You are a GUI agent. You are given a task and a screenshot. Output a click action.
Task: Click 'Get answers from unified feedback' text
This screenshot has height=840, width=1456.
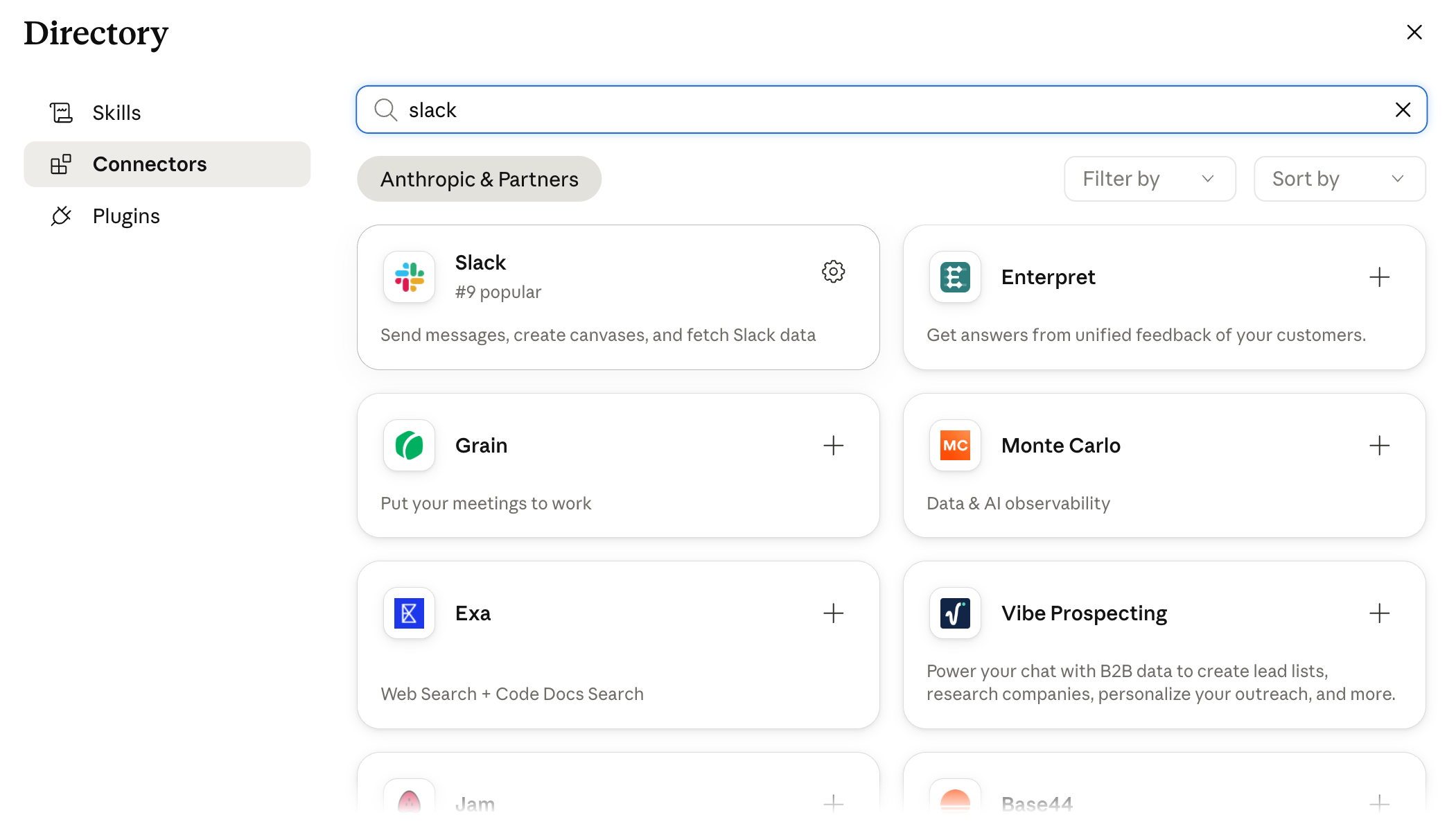[1146, 335]
